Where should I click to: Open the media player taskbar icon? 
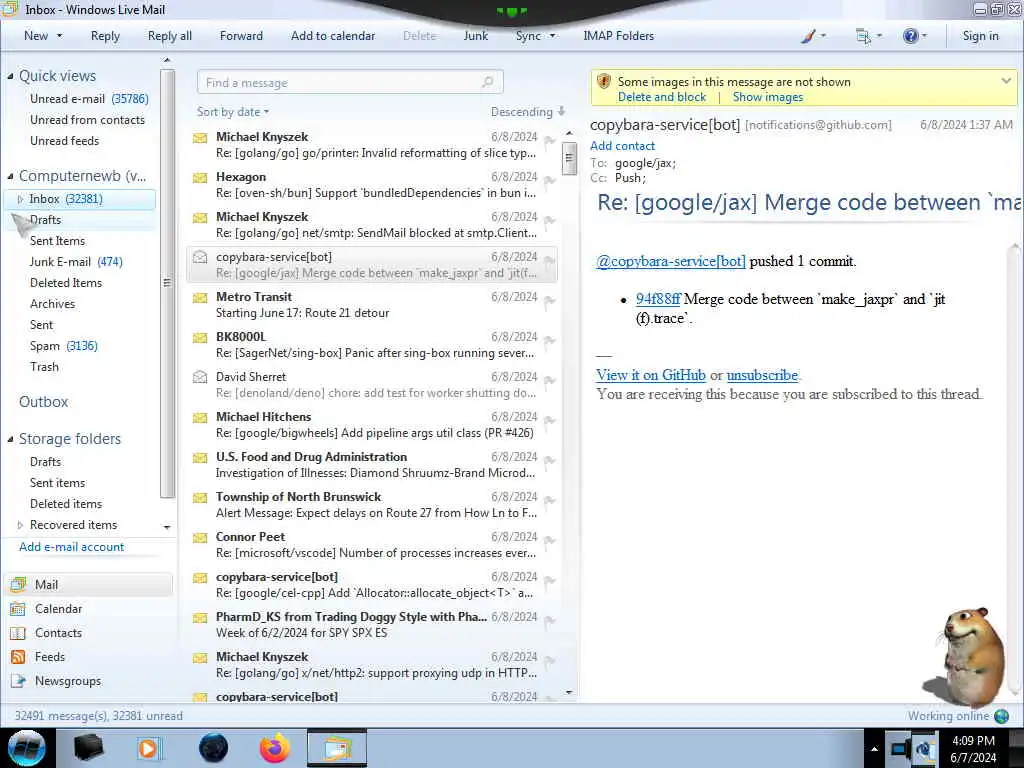pyautogui.click(x=148, y=748)
